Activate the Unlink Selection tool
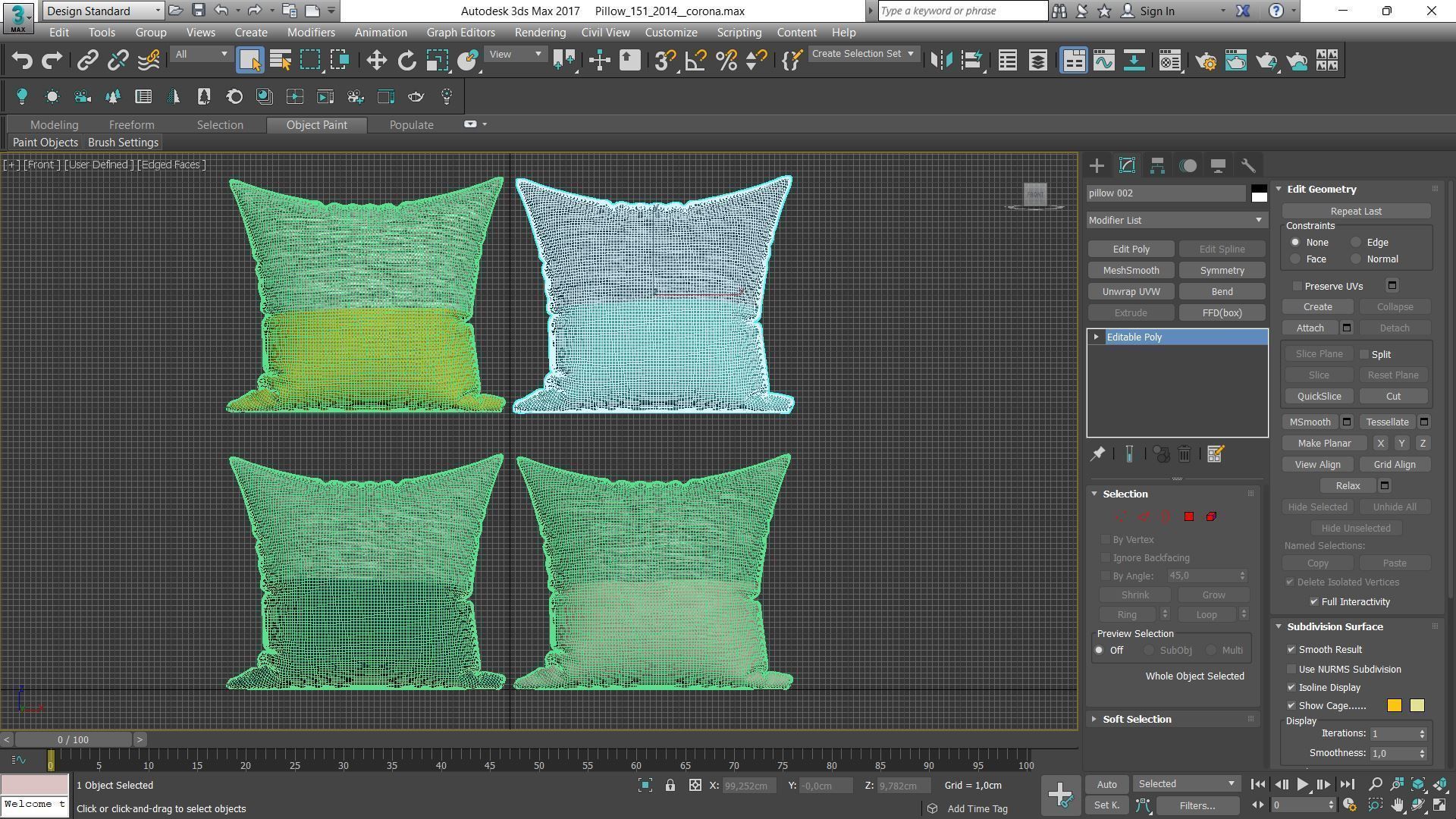The image size is (1456, 819). (118, 61)
